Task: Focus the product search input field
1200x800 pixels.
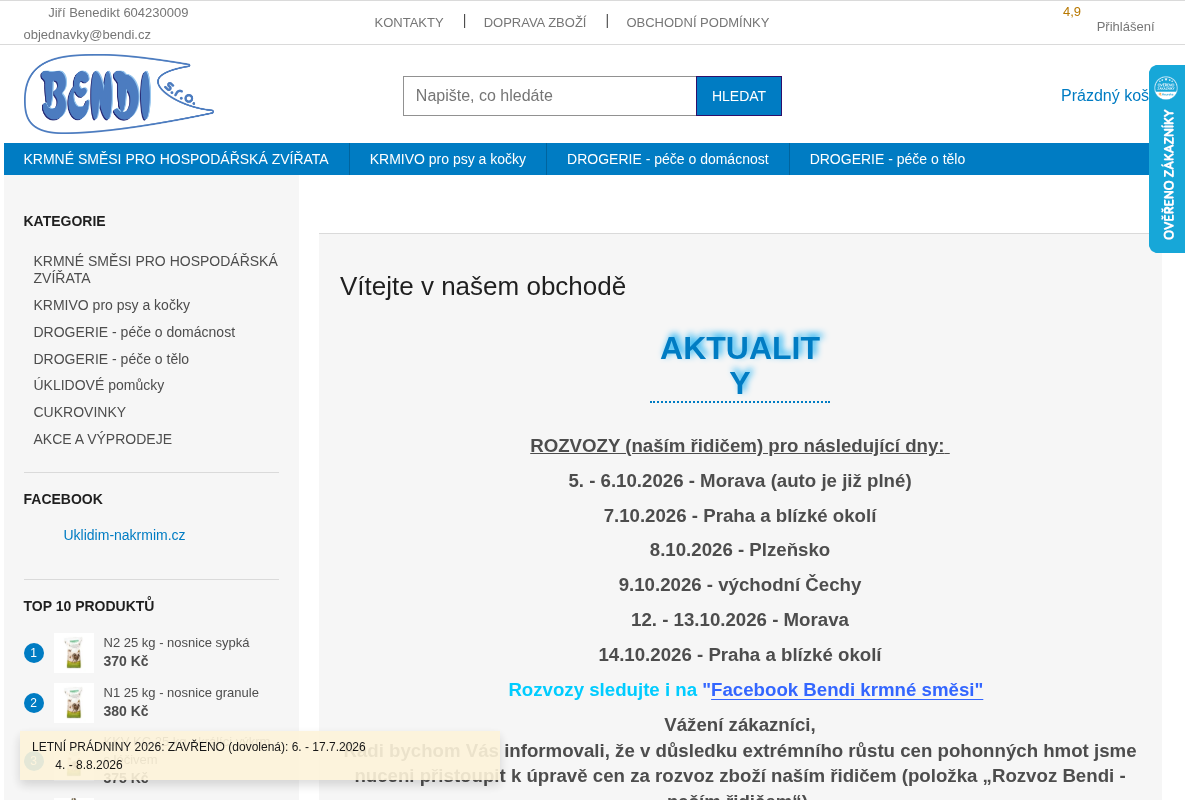Action: [x=550, y=96]
